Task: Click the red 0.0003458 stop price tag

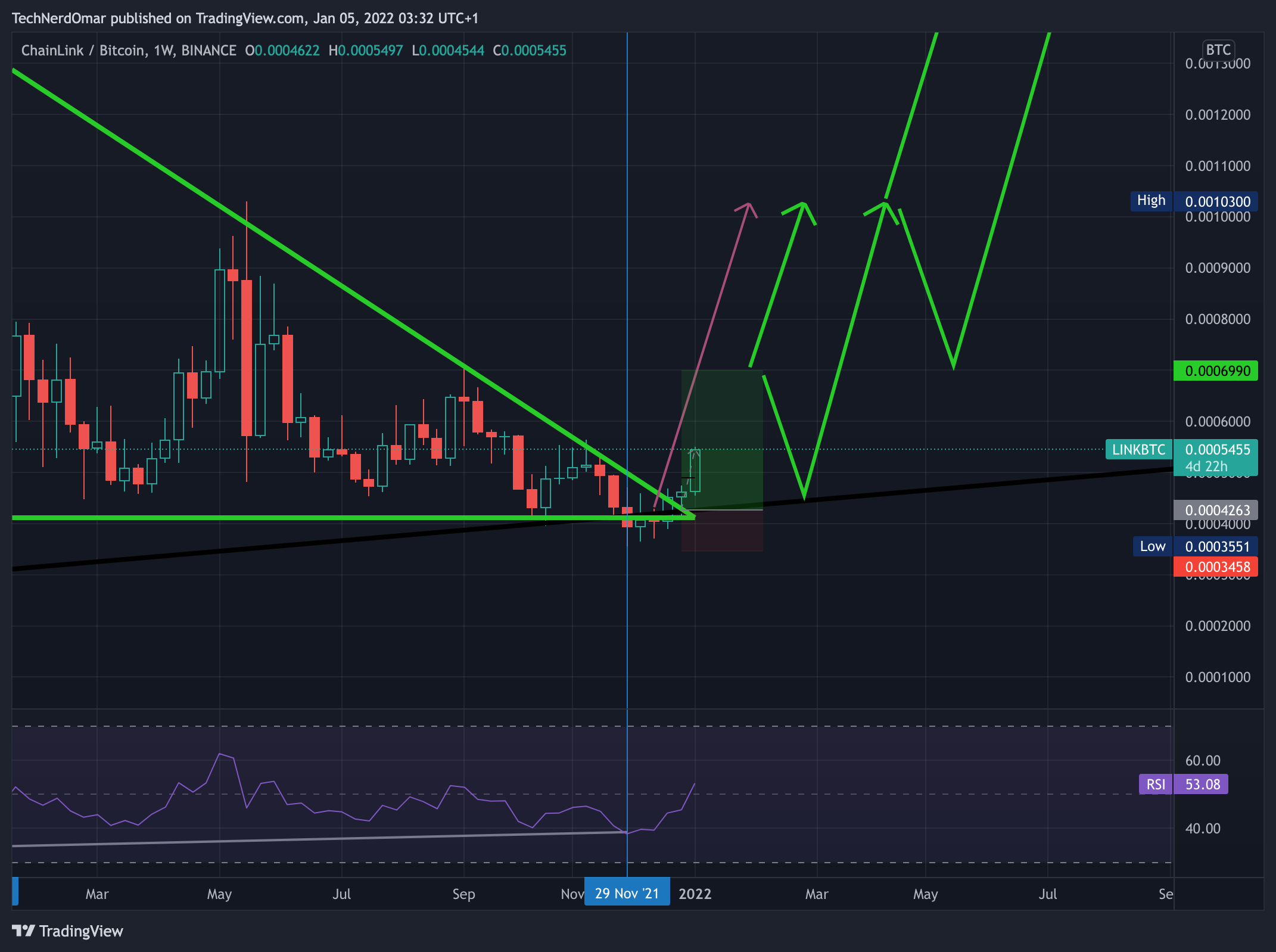Action: coord(1216,567)
